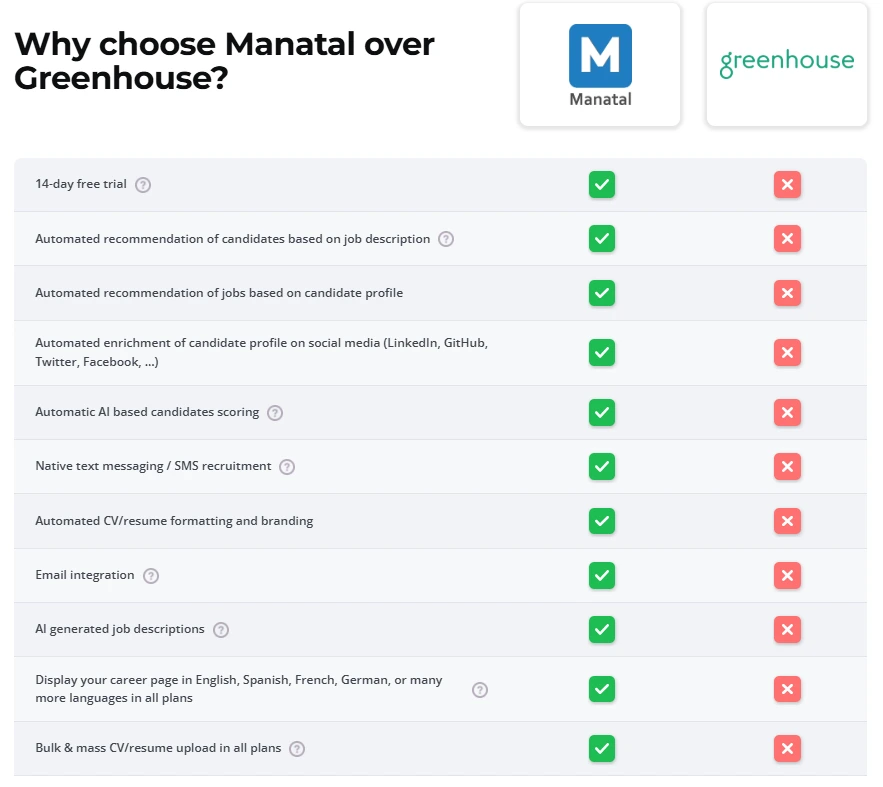Click the green checkmark for 14-day free trial

tap(601, 184)
